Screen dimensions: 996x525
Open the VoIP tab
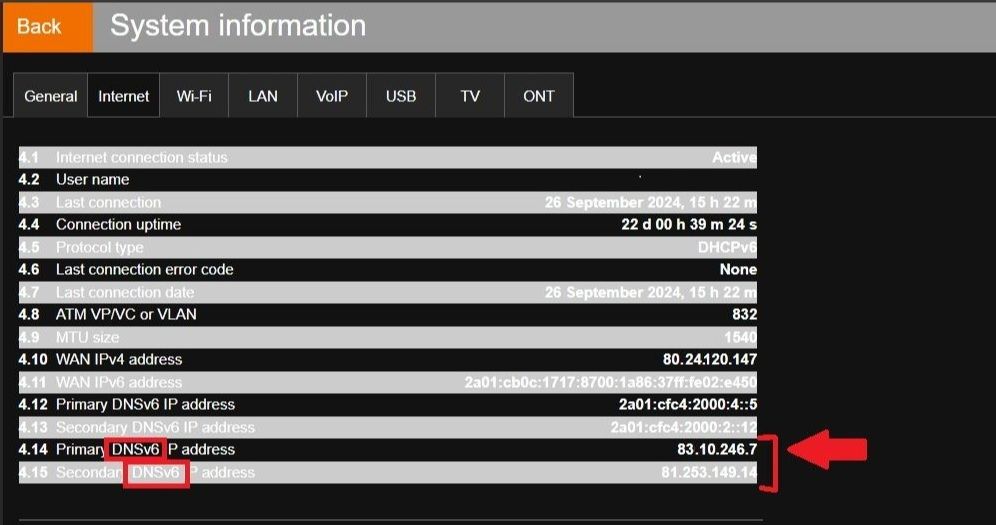pyautogui.click(x=332, y=97)
